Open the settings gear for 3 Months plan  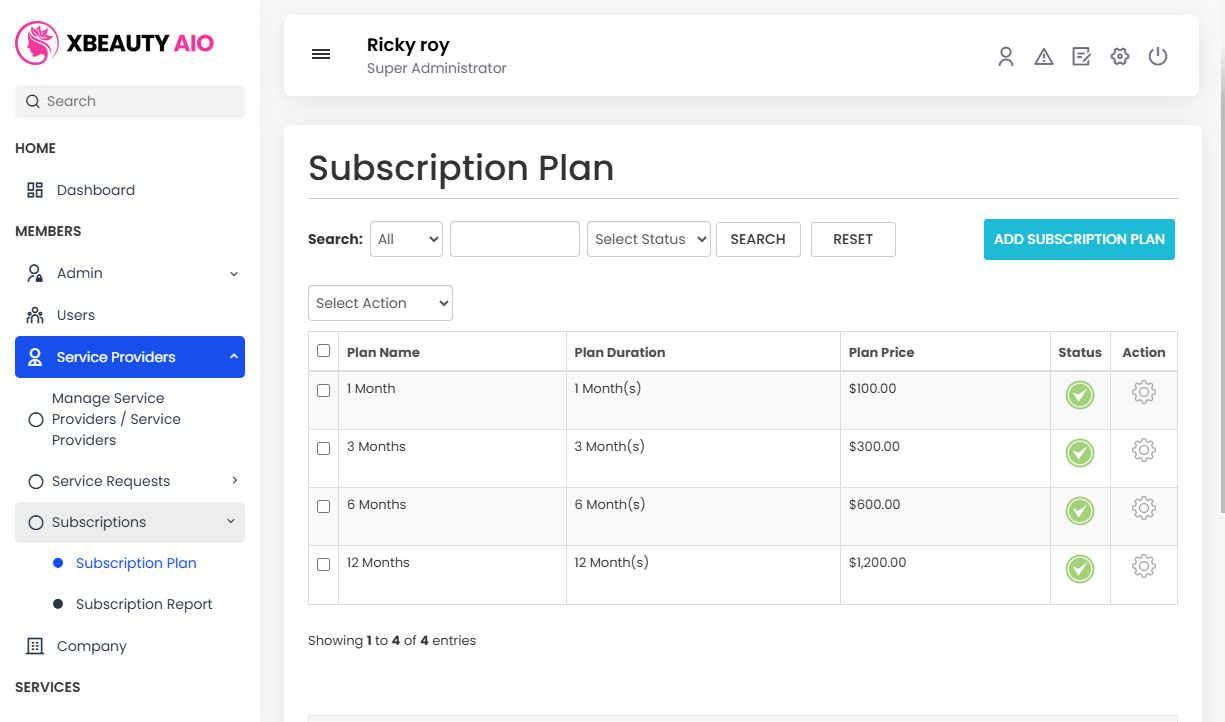(1143, 450)
